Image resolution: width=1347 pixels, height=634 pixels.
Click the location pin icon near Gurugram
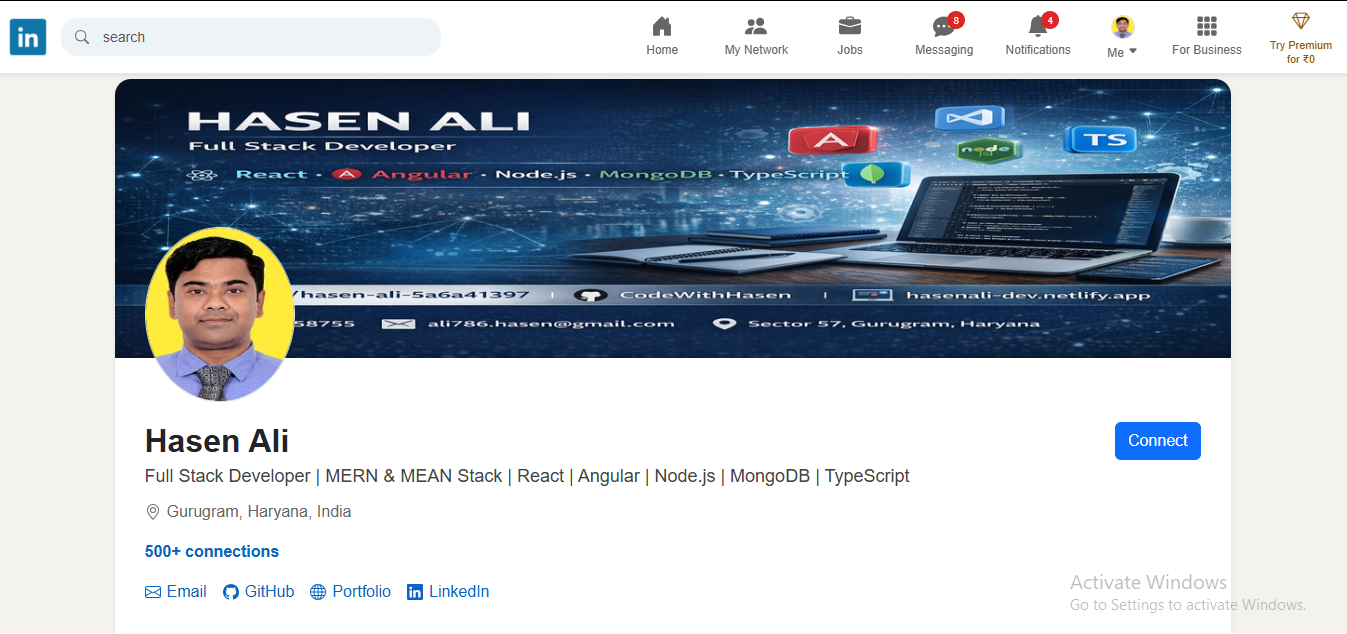(x=153, y=512)
